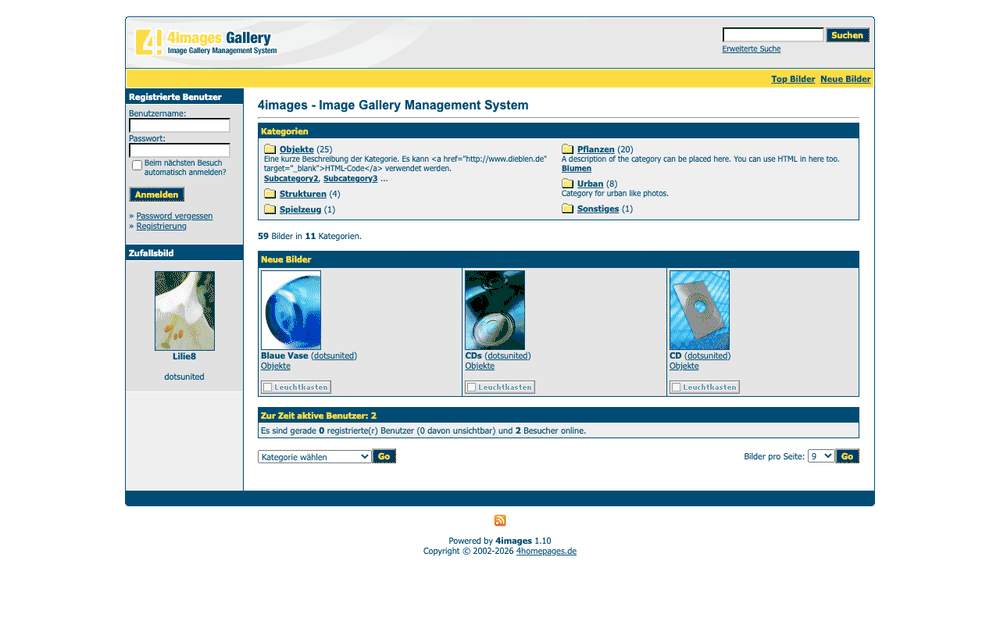
Task: Tick the Leuchtkasten checkbox under CD
Action: pyautogui.click(x=676, y=387)
